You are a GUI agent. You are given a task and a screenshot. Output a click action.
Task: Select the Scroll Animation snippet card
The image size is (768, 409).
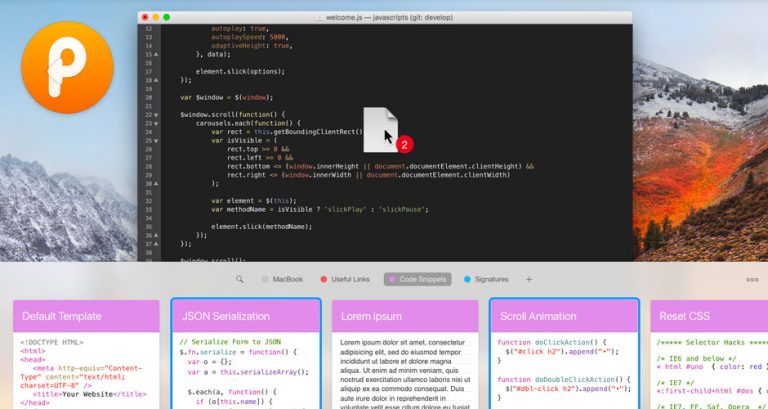click(x=564, y=355)
